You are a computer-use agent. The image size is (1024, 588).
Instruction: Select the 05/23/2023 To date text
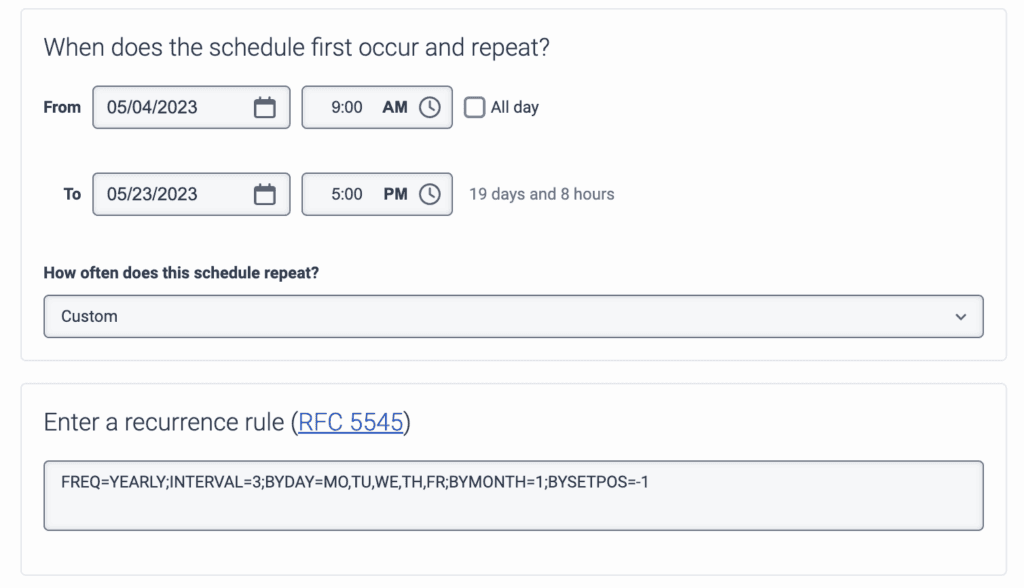click(152, 195)
